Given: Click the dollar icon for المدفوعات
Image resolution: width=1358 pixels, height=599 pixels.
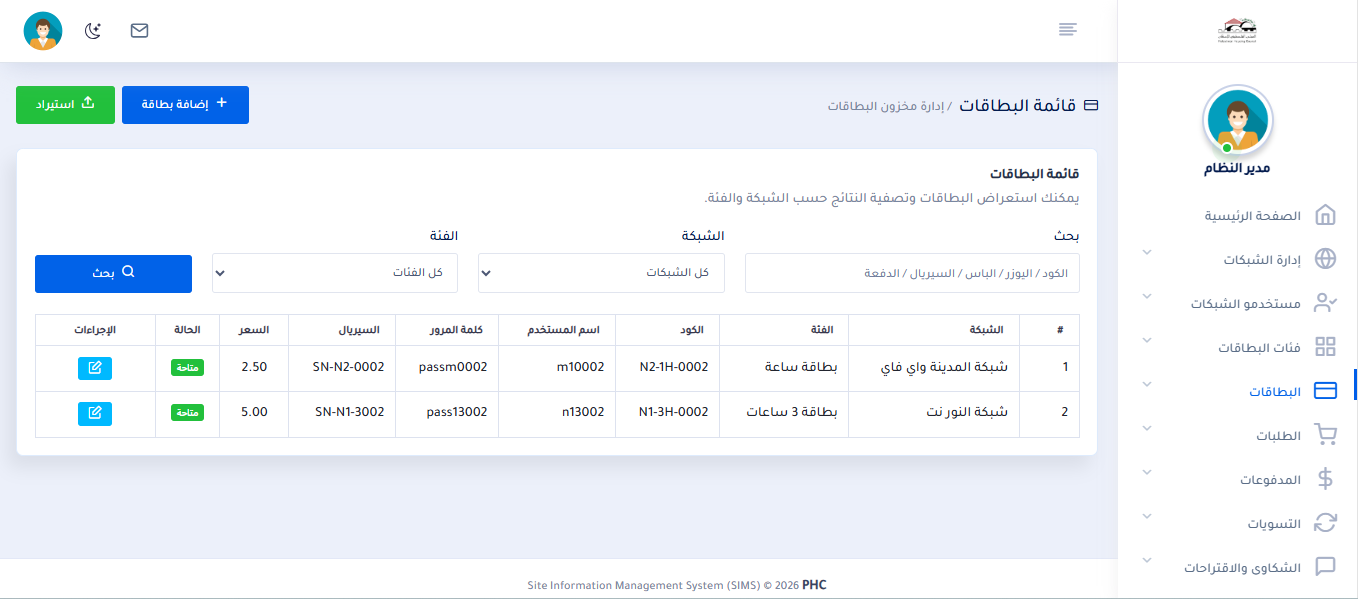Looking at the screenshot, I should pos(1325,480).
